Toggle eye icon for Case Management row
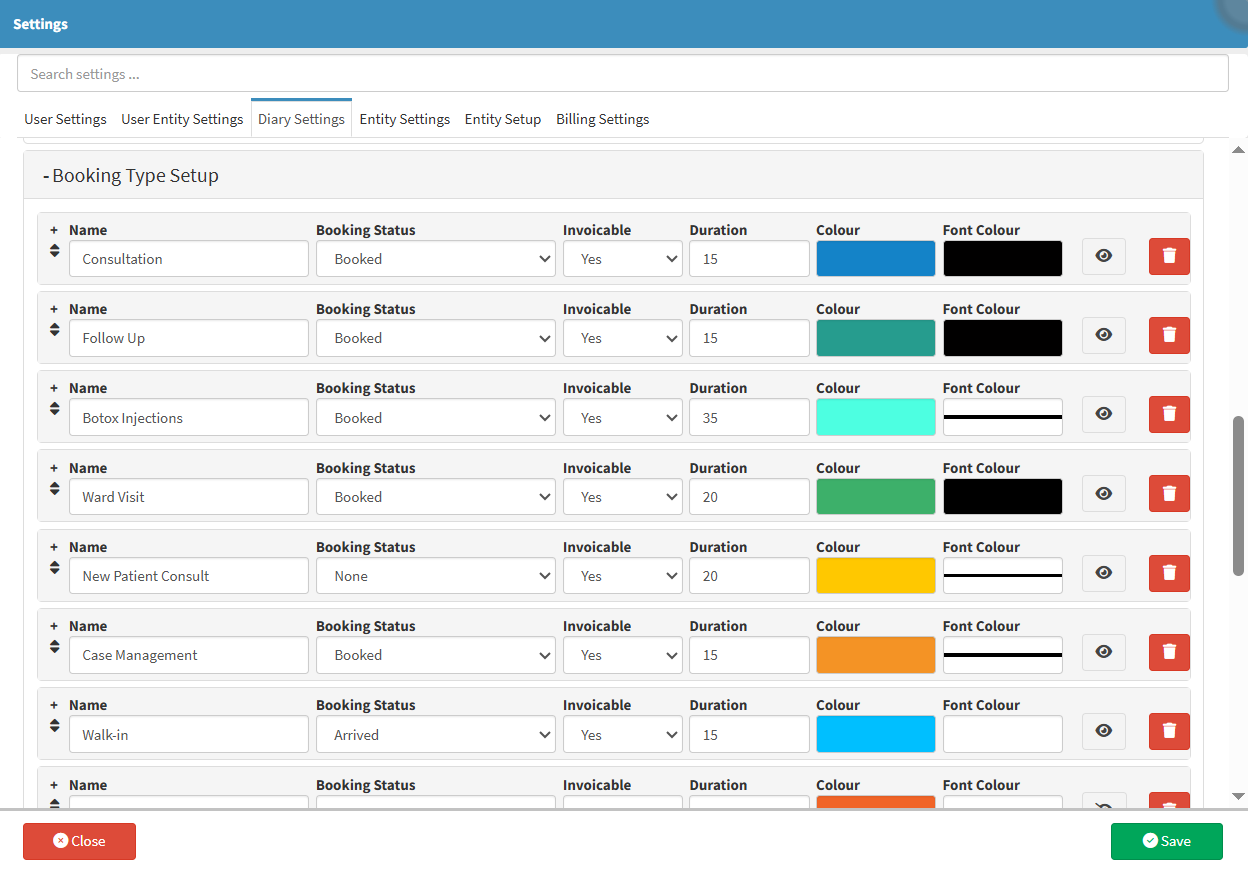Viewport: 1248px width, 873px height. (x=1103, y=653)
